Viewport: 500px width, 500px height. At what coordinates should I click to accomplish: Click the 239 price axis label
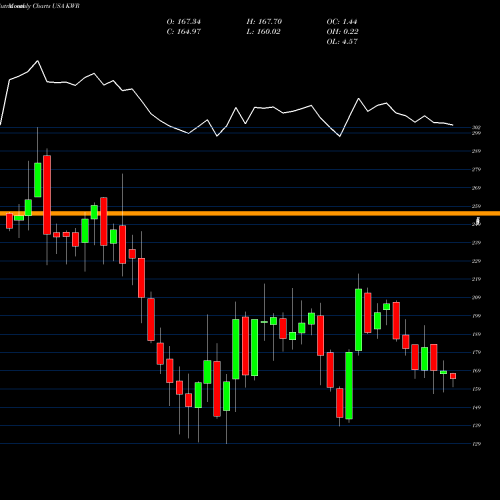point(476,243)
